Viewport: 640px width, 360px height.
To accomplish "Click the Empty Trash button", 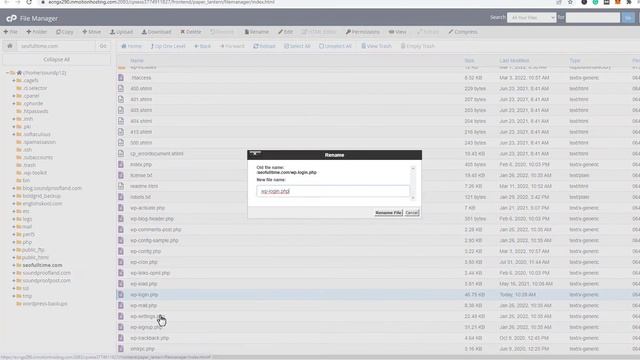I will click(418, 46).
